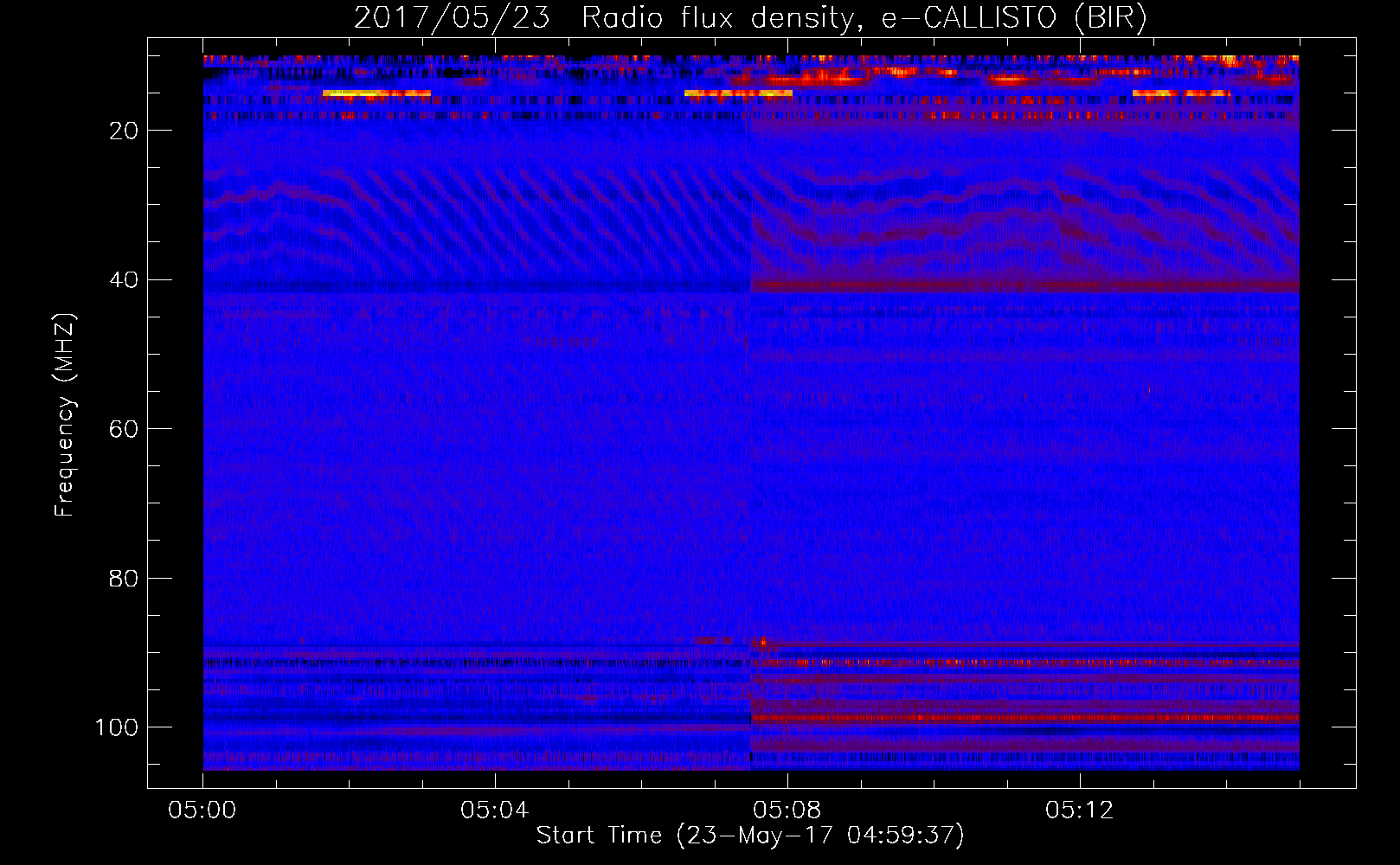Click the plot title "Radio flux density, e-CALLISTO (BIR)"

click(x=864, y=18)
